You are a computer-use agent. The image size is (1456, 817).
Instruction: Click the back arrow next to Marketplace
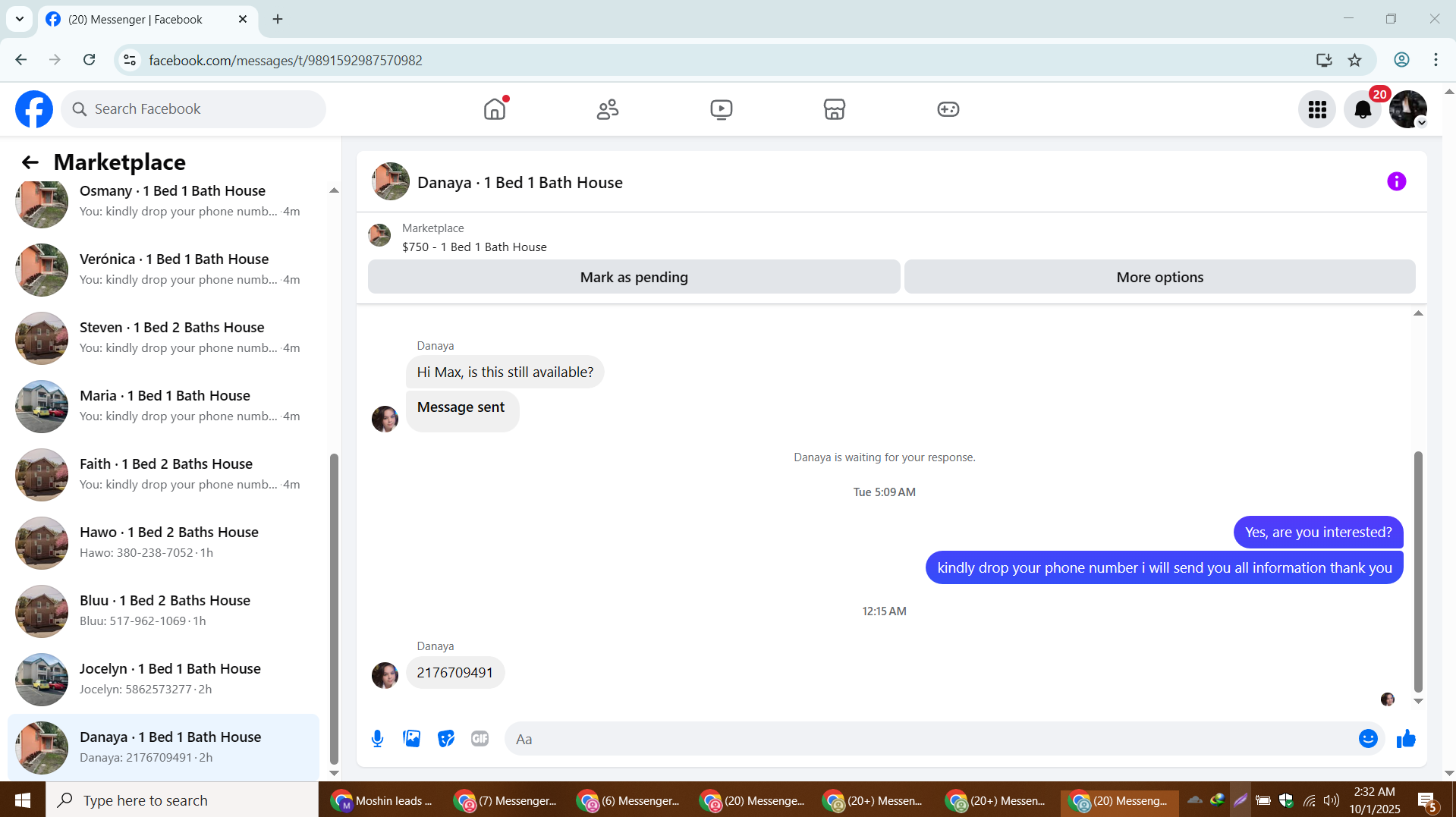[x=30, y=162]
